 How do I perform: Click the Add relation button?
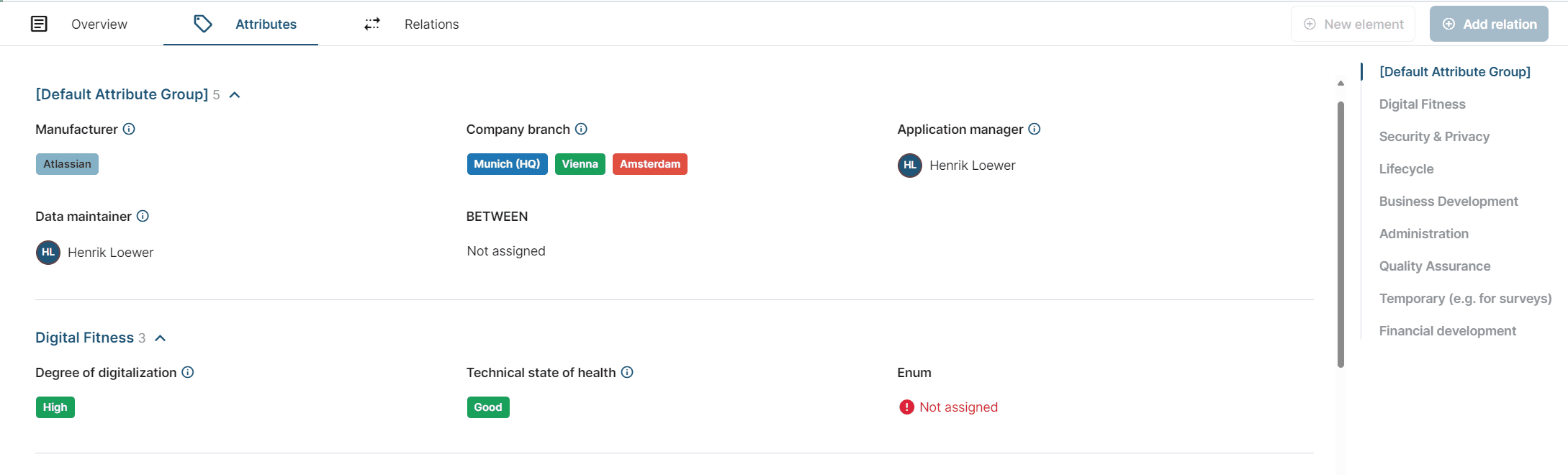click(1488, 24)
